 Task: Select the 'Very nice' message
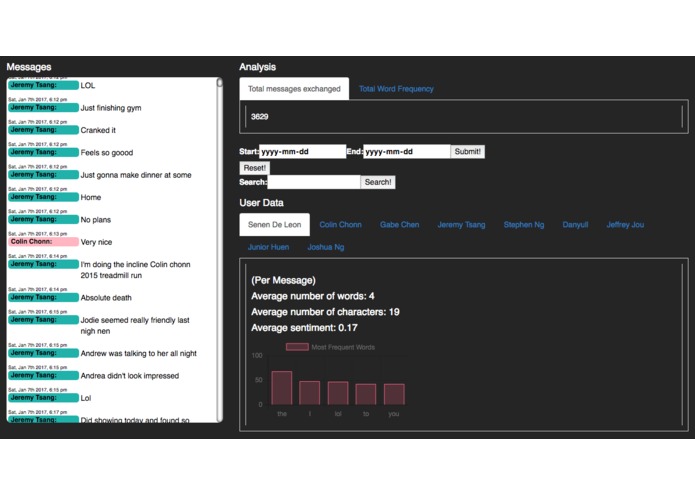point(96,242)
